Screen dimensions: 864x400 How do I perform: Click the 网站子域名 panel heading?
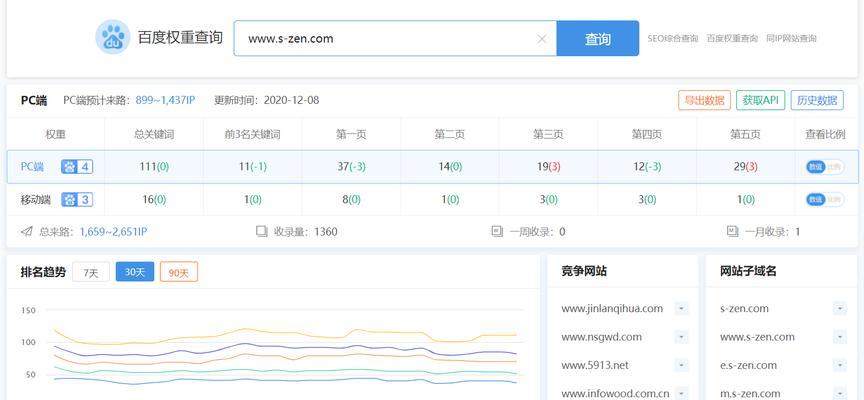748,271
